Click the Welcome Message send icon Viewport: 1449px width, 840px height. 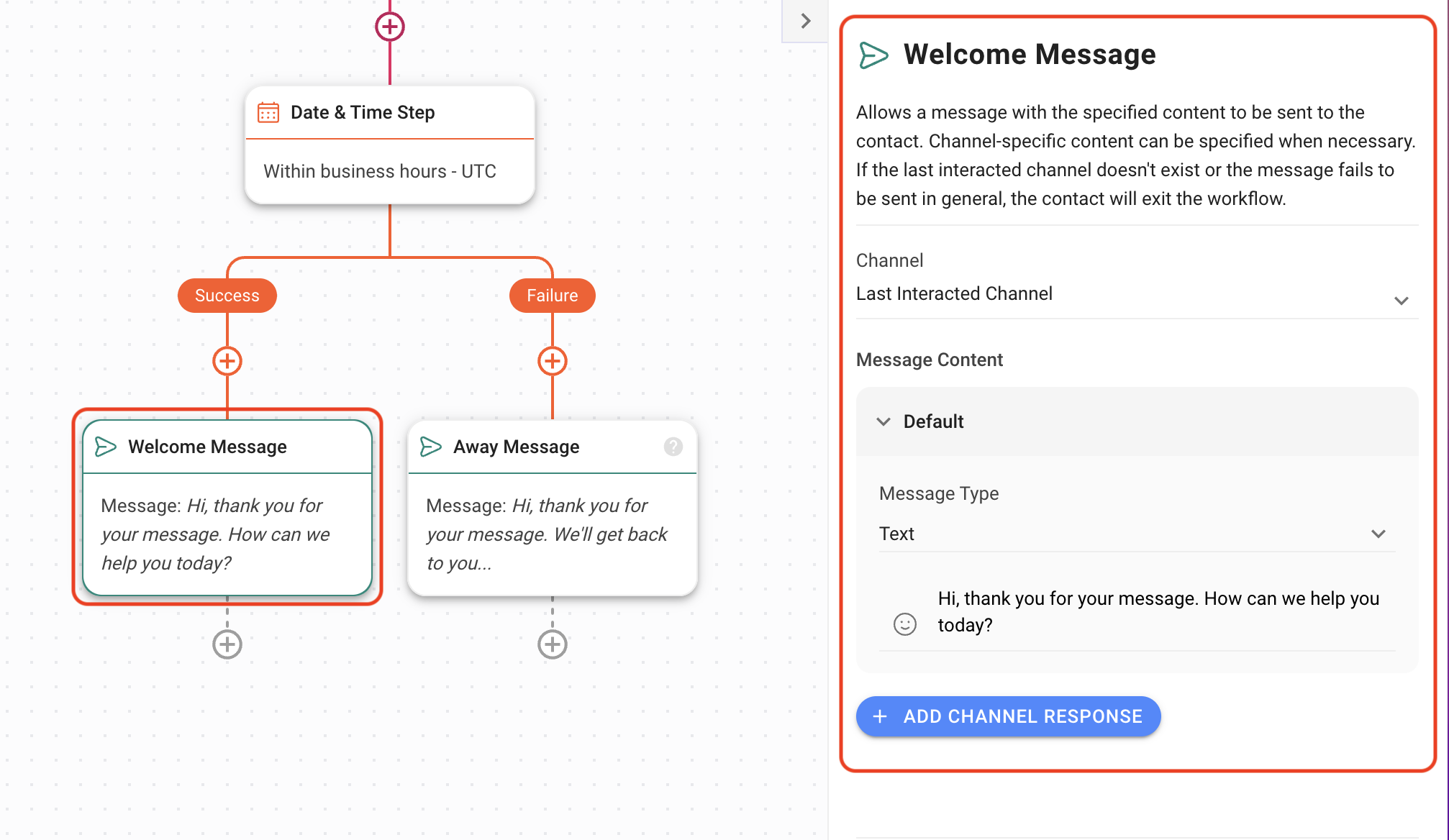106,446
